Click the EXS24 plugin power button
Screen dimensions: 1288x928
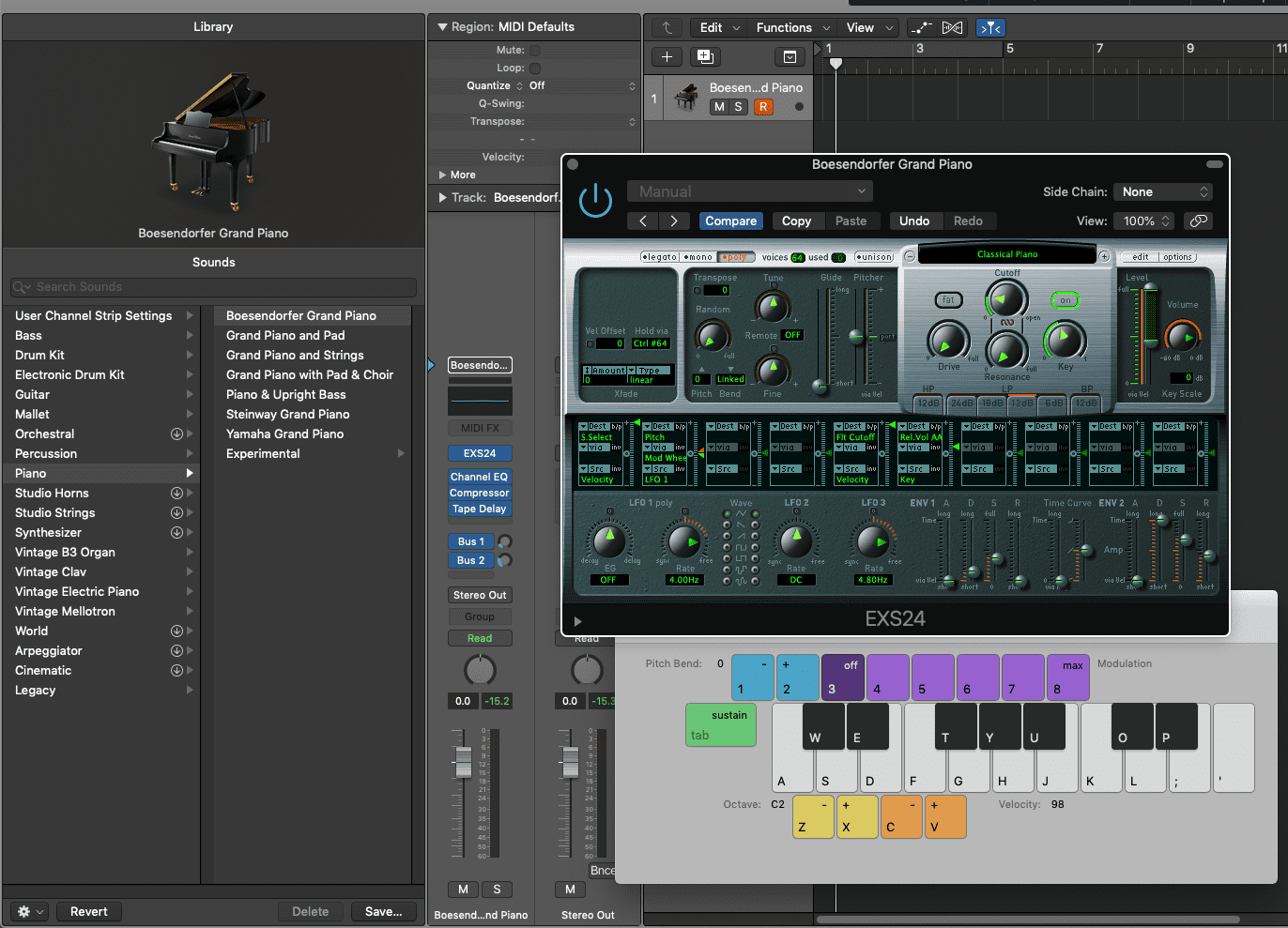pos(595,201)
